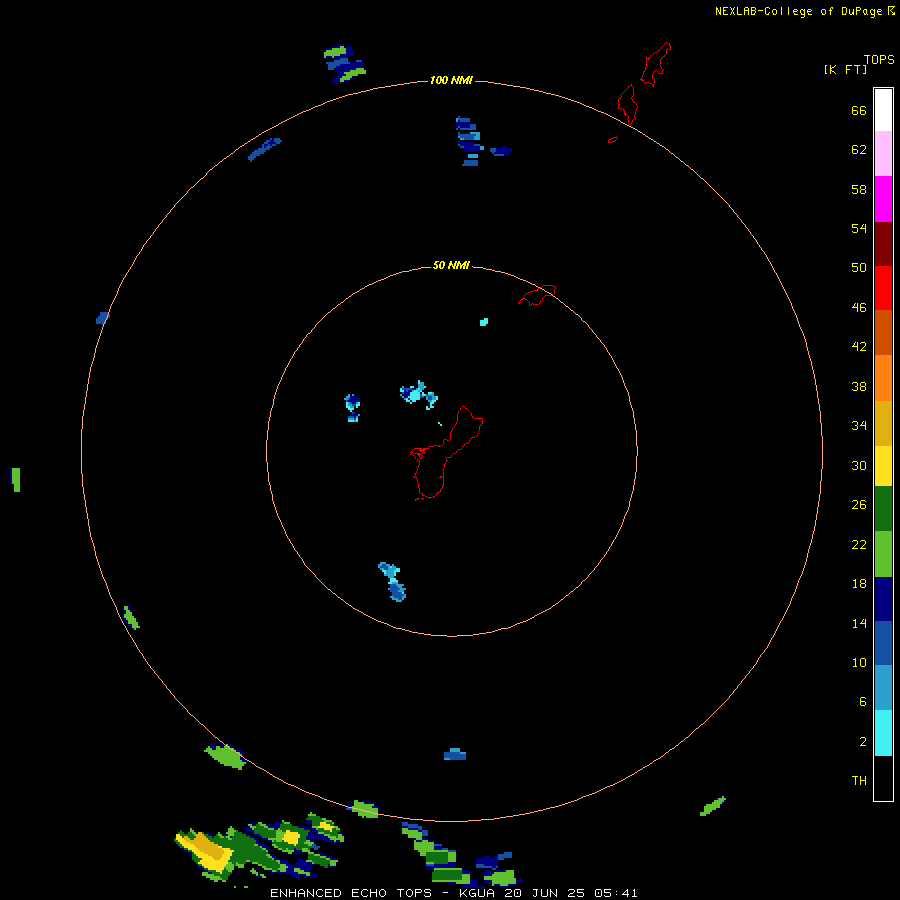Click the "50 NMI" range ring label

pyautogui.click(x=451, y=265)
